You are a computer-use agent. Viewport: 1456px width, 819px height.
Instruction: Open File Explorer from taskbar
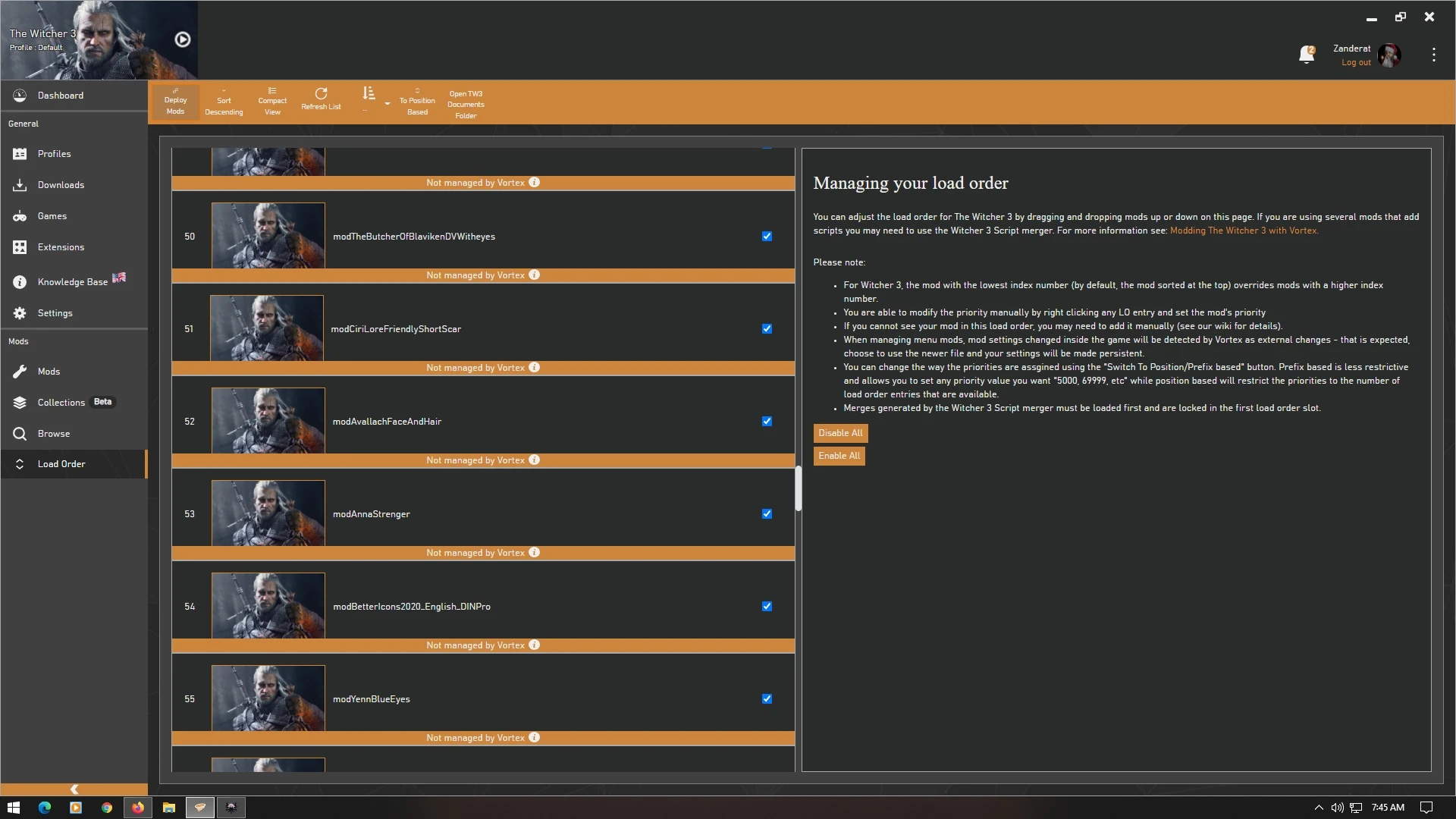point(168,808)
